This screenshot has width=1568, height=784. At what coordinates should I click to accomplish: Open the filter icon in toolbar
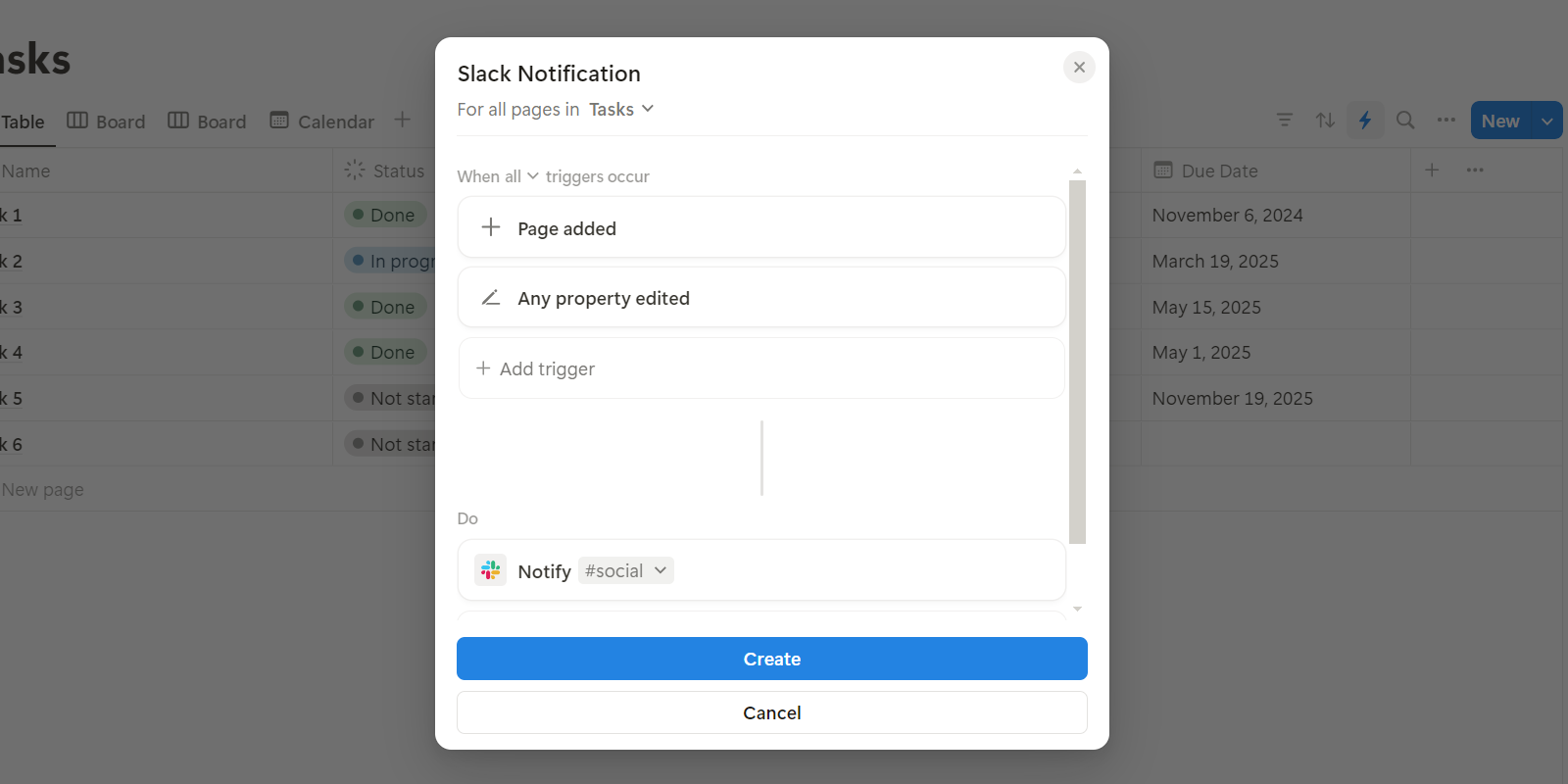(1285, 121)
